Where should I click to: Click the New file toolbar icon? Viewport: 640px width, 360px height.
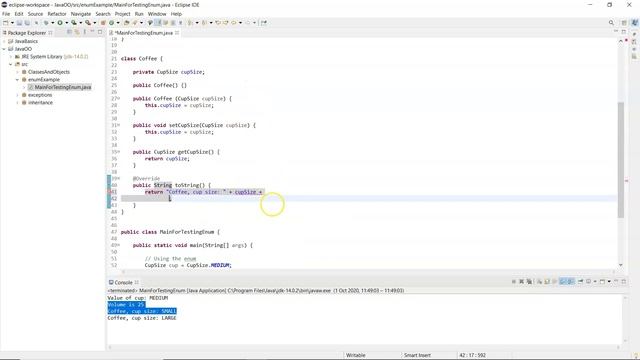point(5,23)
